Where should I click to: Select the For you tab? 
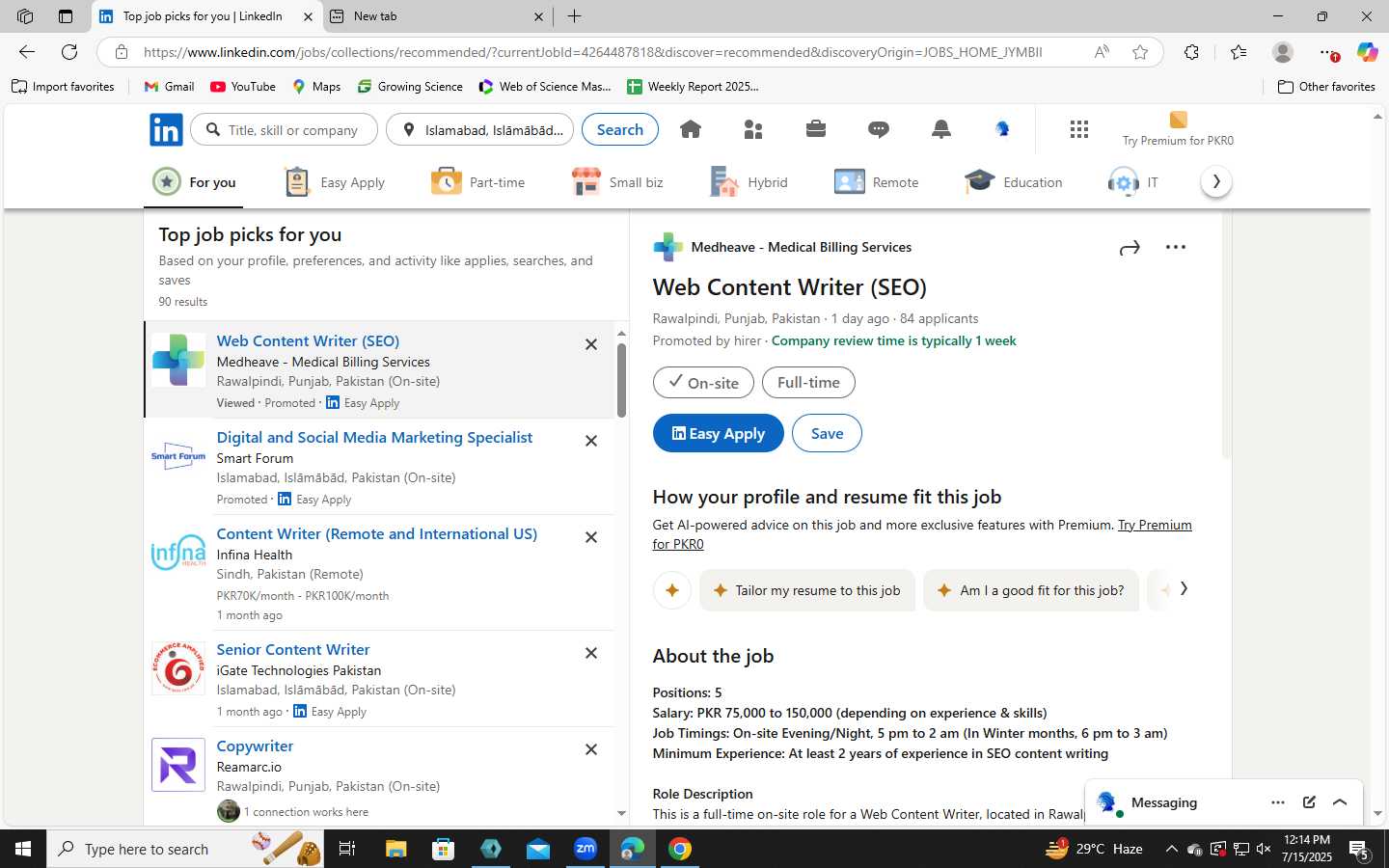[x=194, y=182]
